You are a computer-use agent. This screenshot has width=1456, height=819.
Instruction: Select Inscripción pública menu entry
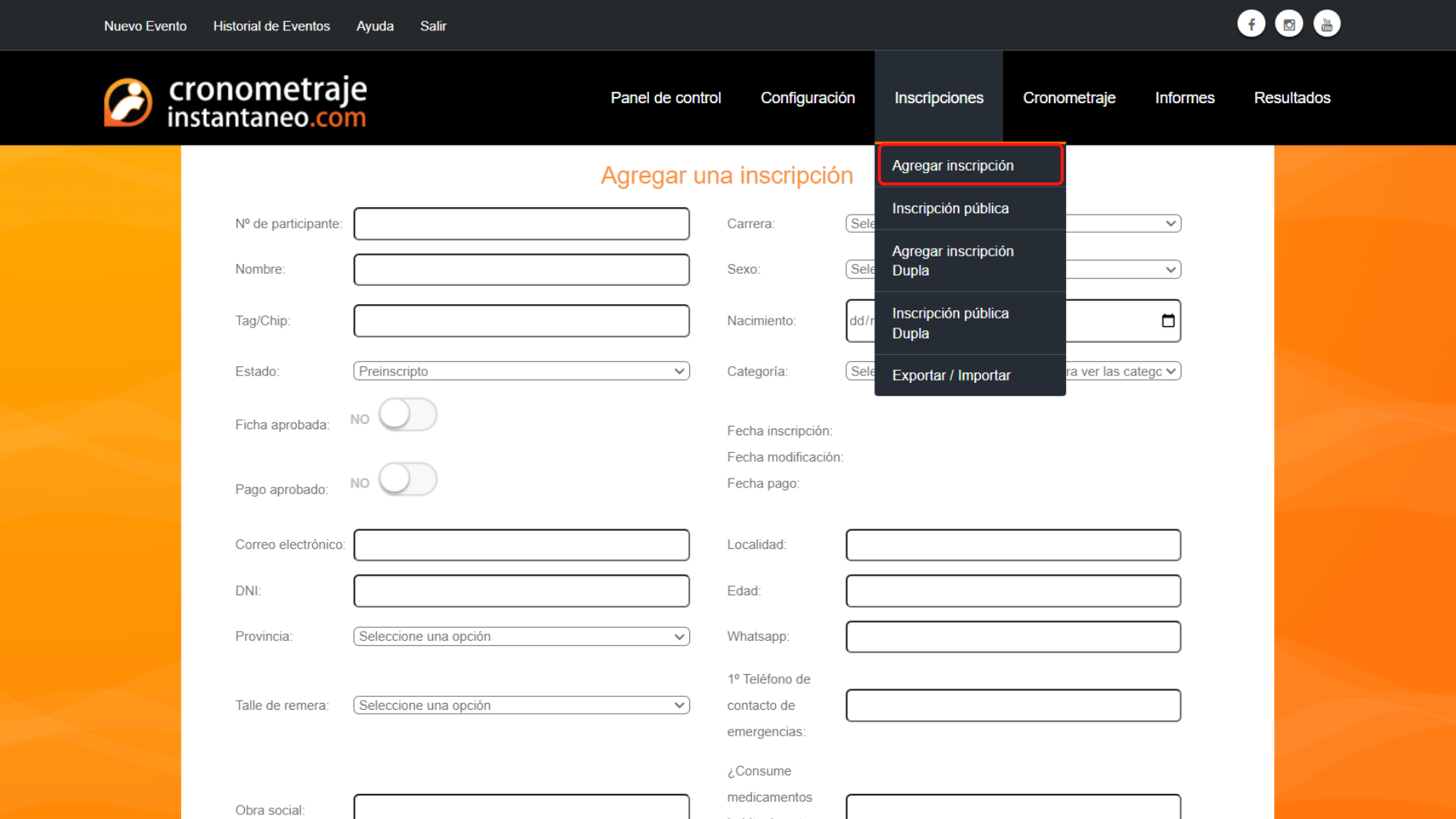(x=950, y=209)
